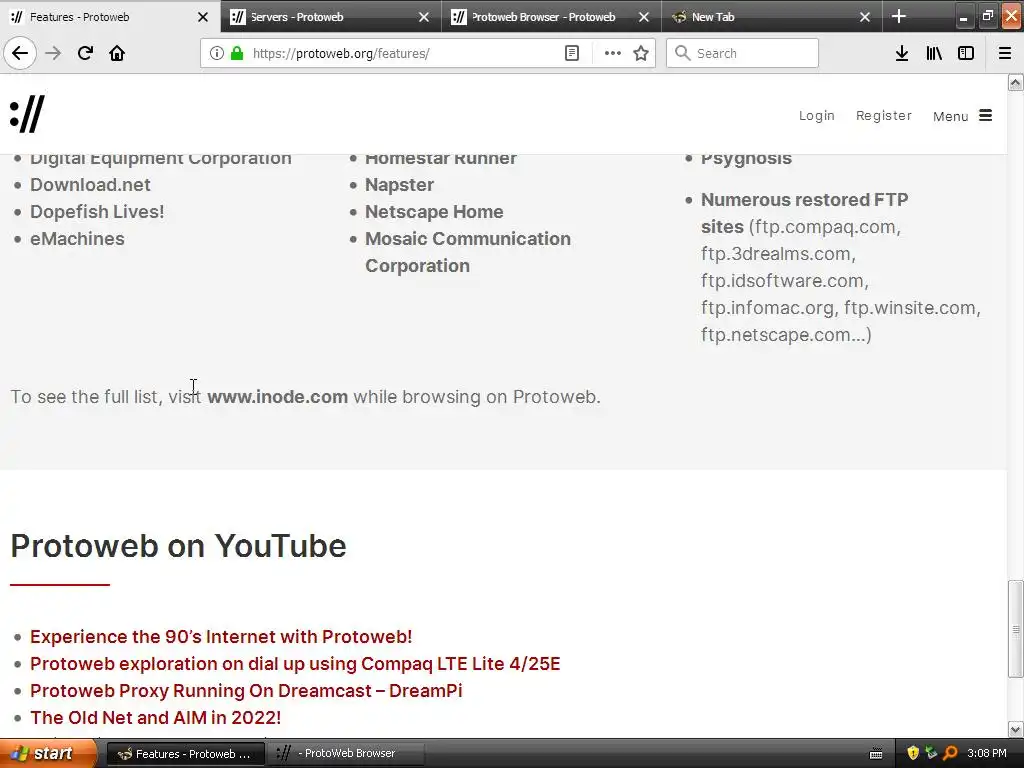Open Protoweb exploration on dial up link
The height and width of the screenshot is (768, 1024).
[295, 664]
